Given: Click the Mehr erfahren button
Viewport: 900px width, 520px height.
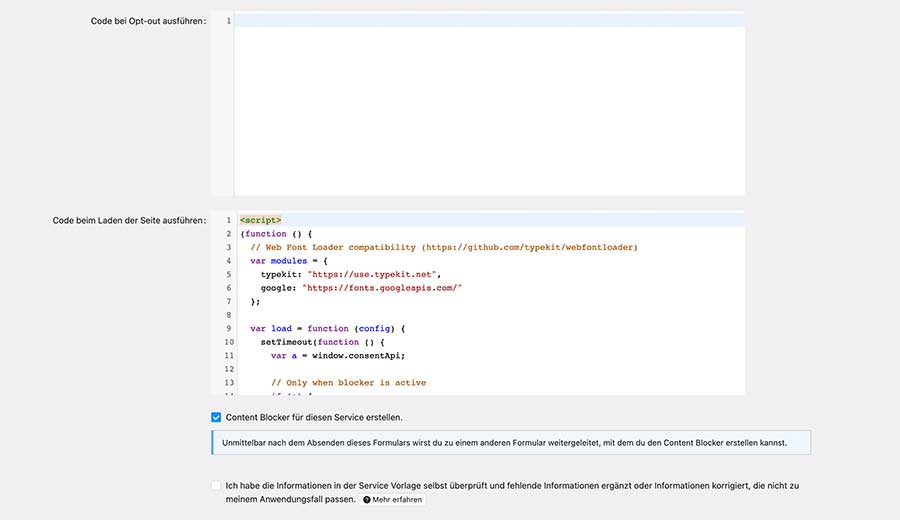Looking at the screenshot, I should coord(392,499).
